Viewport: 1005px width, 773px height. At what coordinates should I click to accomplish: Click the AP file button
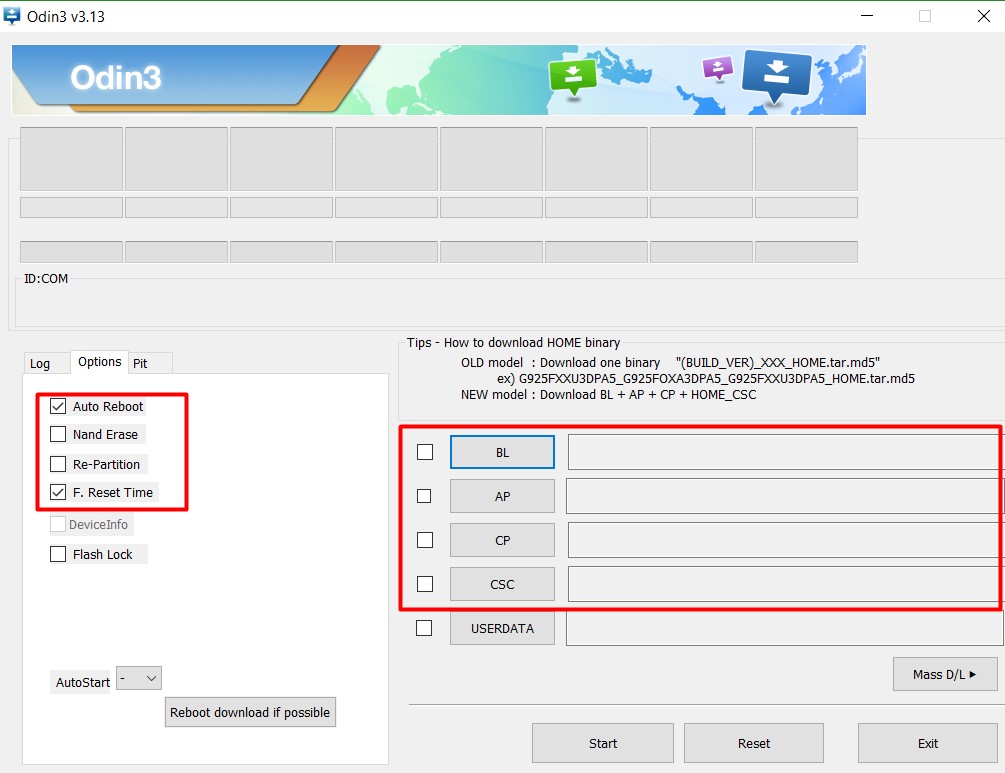[502, 495]
